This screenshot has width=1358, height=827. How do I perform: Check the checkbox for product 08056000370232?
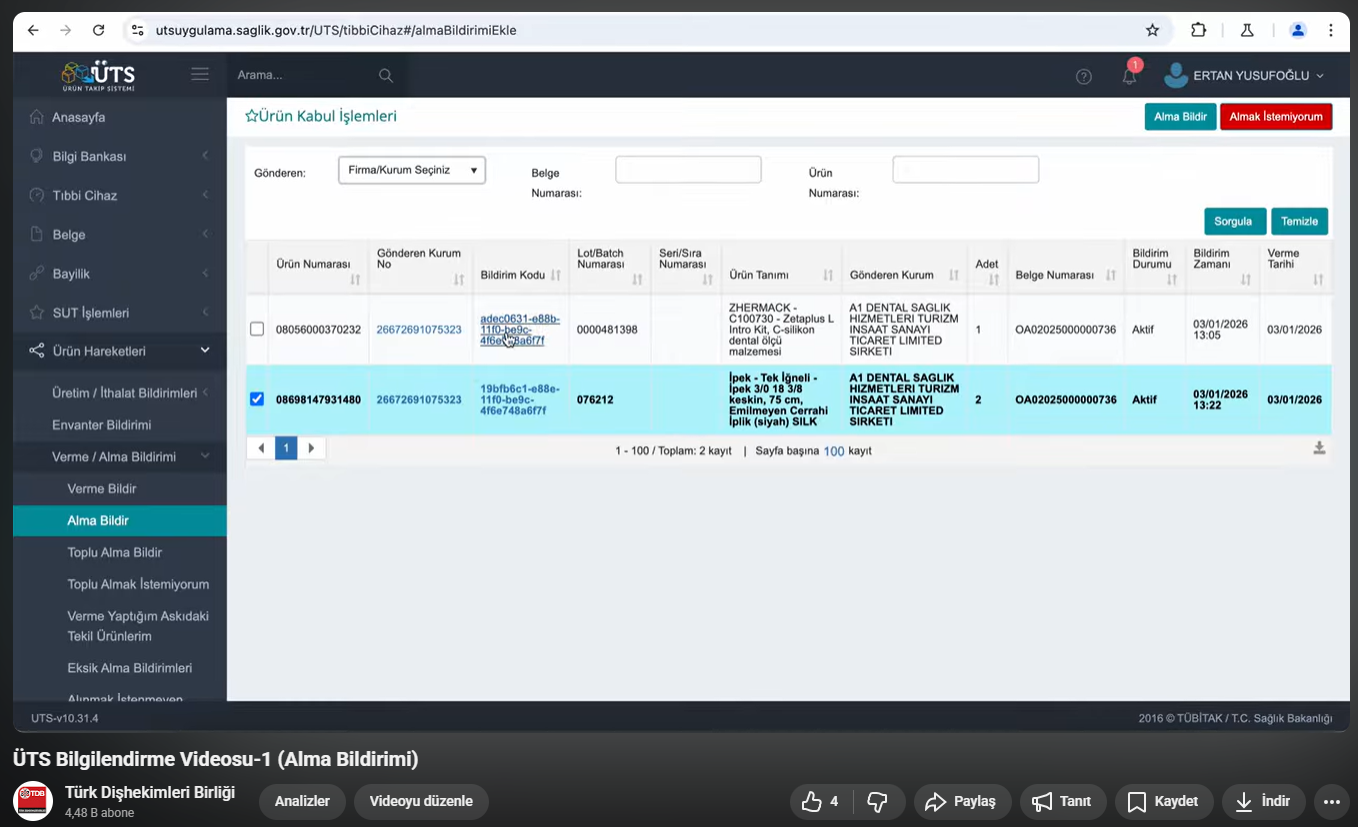pyautogui.click(x=257, y=329)
